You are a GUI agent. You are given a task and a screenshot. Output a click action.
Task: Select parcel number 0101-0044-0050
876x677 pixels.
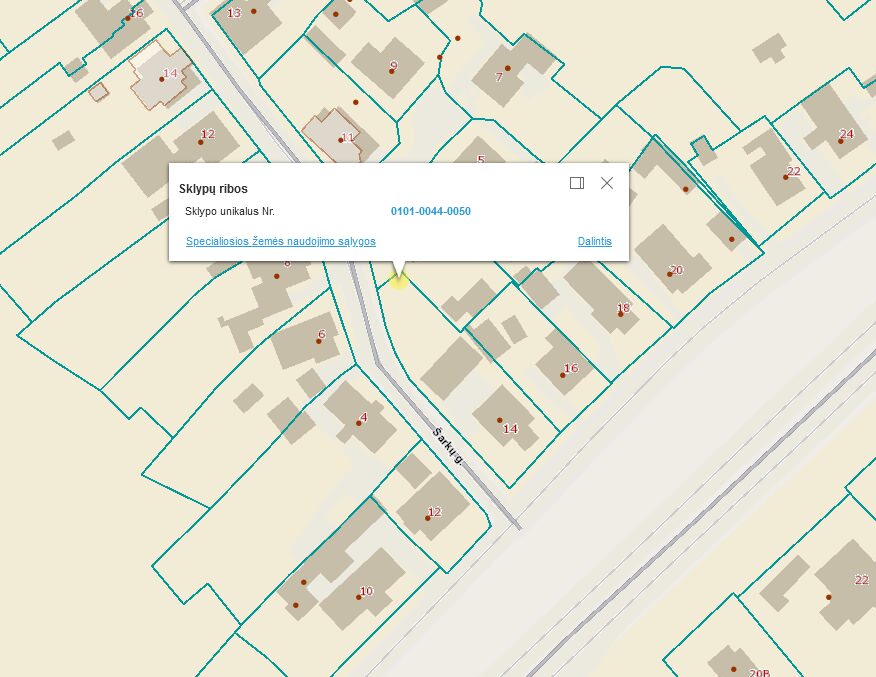click(430, 212)
